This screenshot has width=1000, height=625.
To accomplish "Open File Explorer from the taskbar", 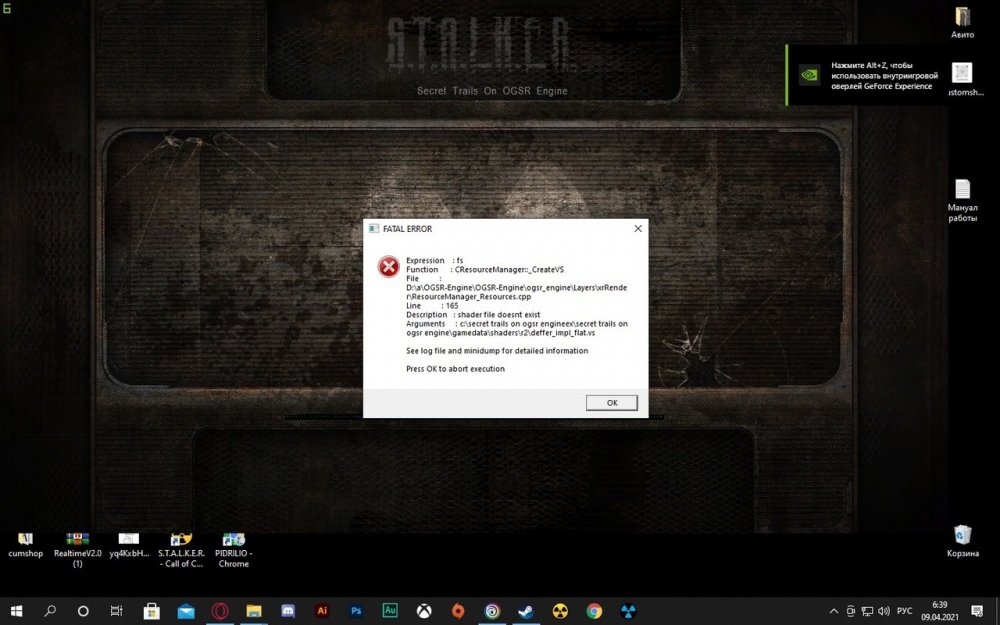I will [x=254, y=611].
